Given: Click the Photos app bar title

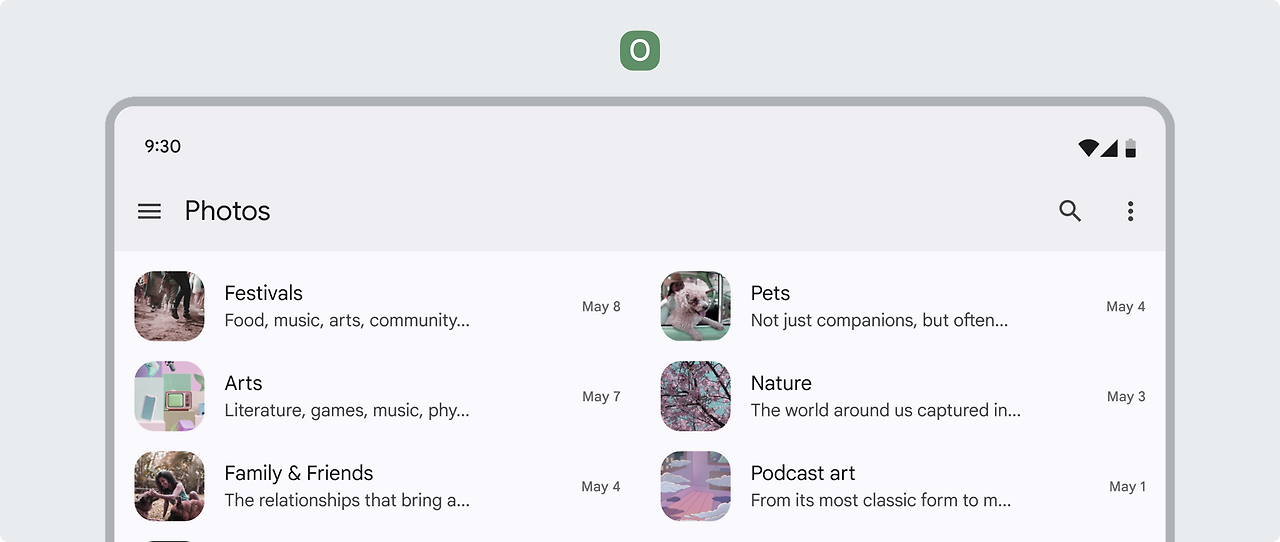Looking at the screenshot, I should [228, 211].
